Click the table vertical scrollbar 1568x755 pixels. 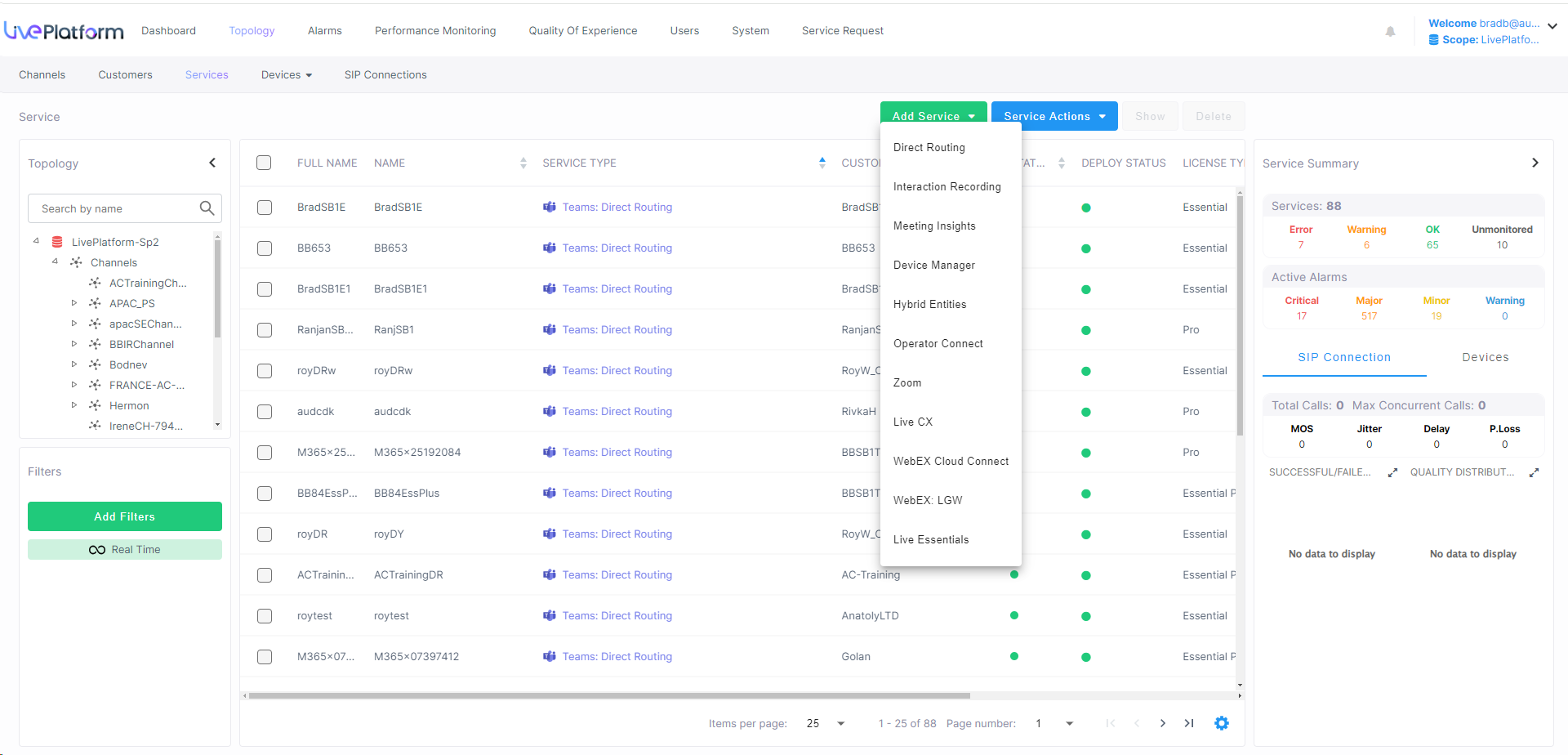pyautogui.click(x=1240, y=315)
